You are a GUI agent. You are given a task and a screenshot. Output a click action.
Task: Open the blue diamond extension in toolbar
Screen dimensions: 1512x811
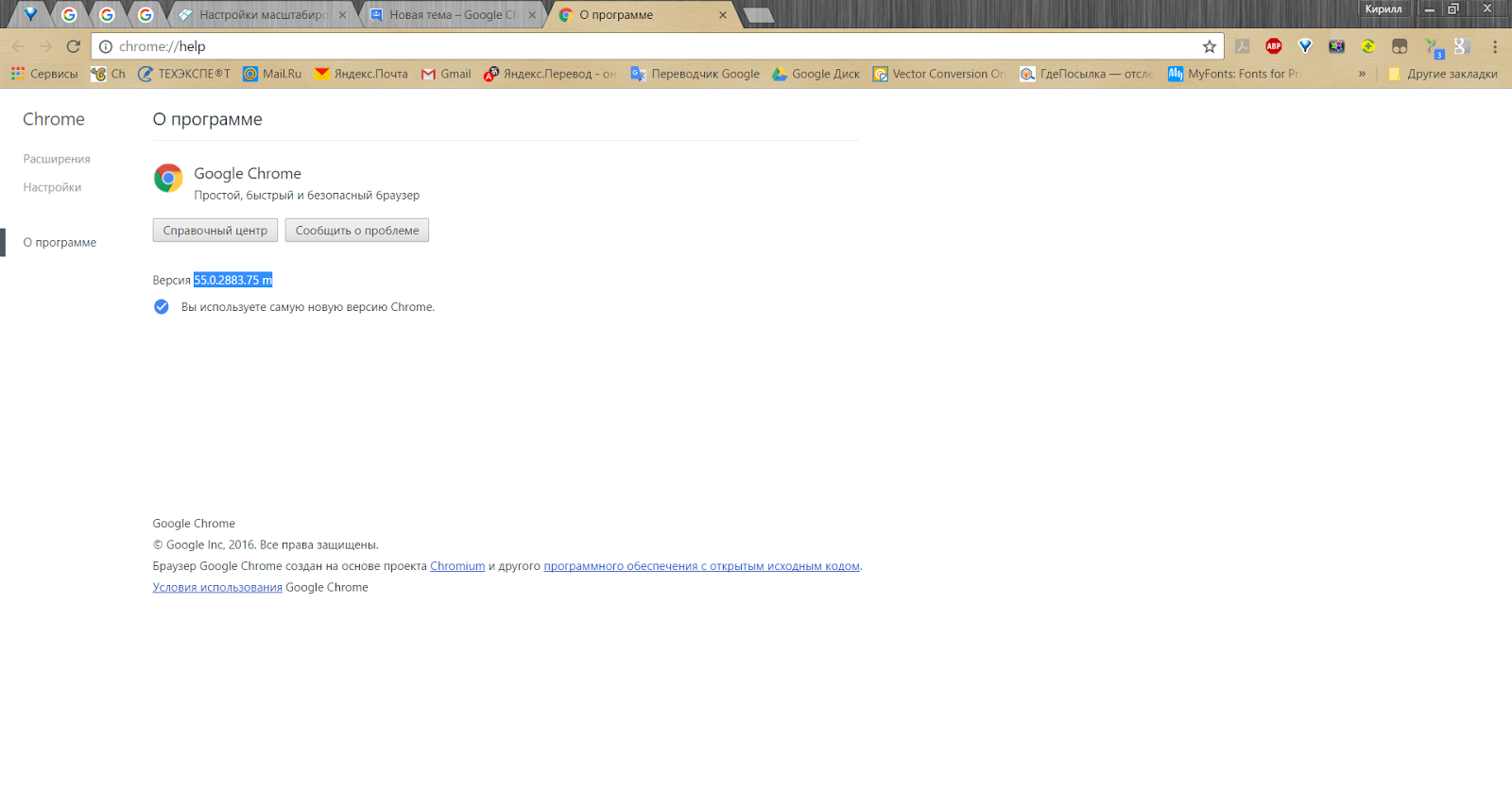click(x=1305, y=46)
